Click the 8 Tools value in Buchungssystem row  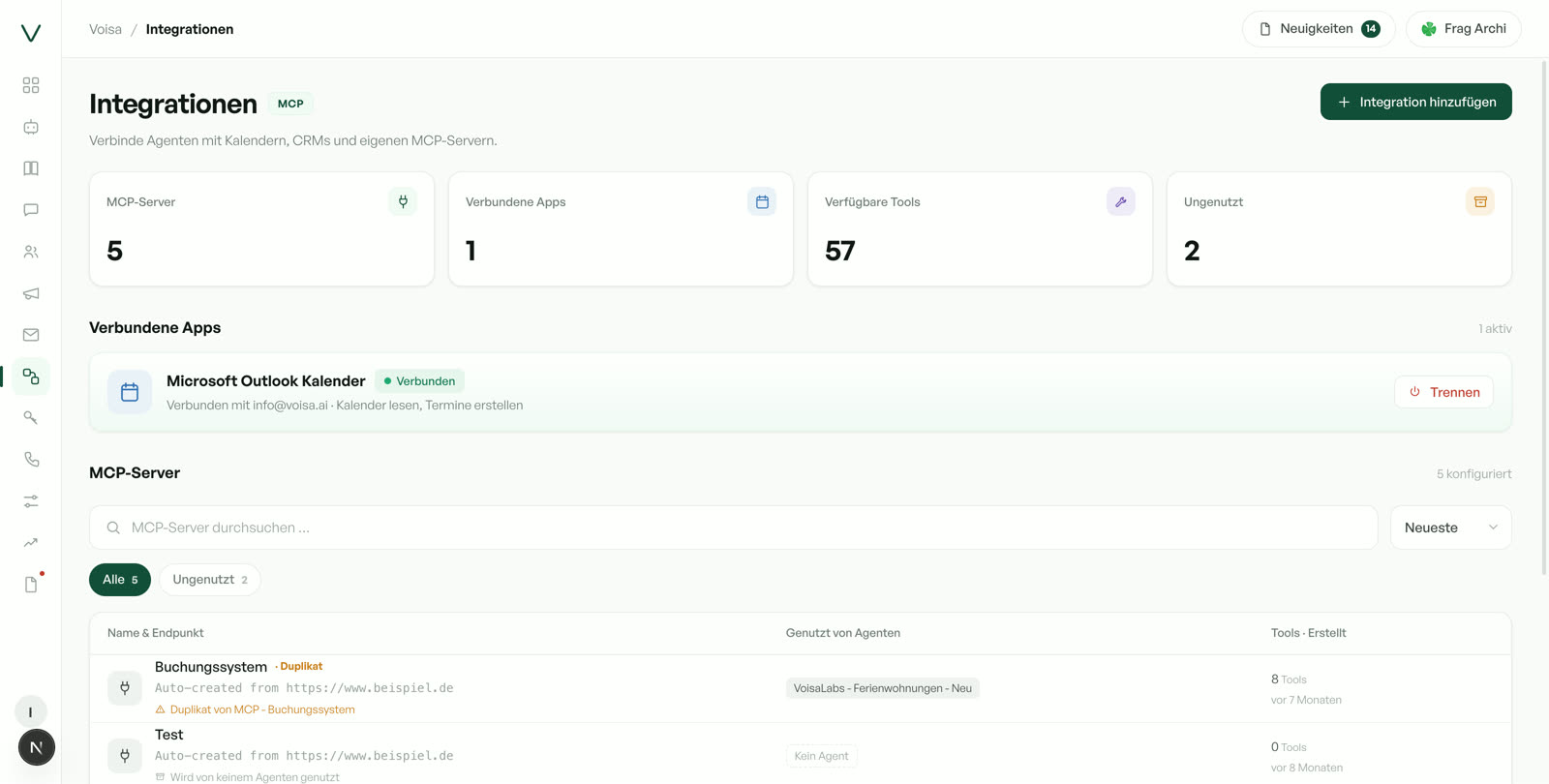(x=1289, y=679)
